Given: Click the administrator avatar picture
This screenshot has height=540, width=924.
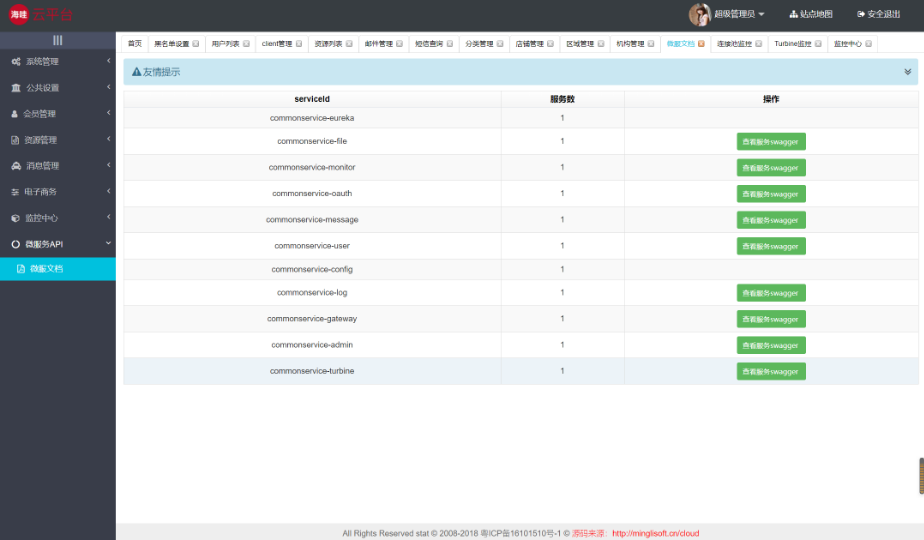Looking at the screenshot, I should pos(699,14).
